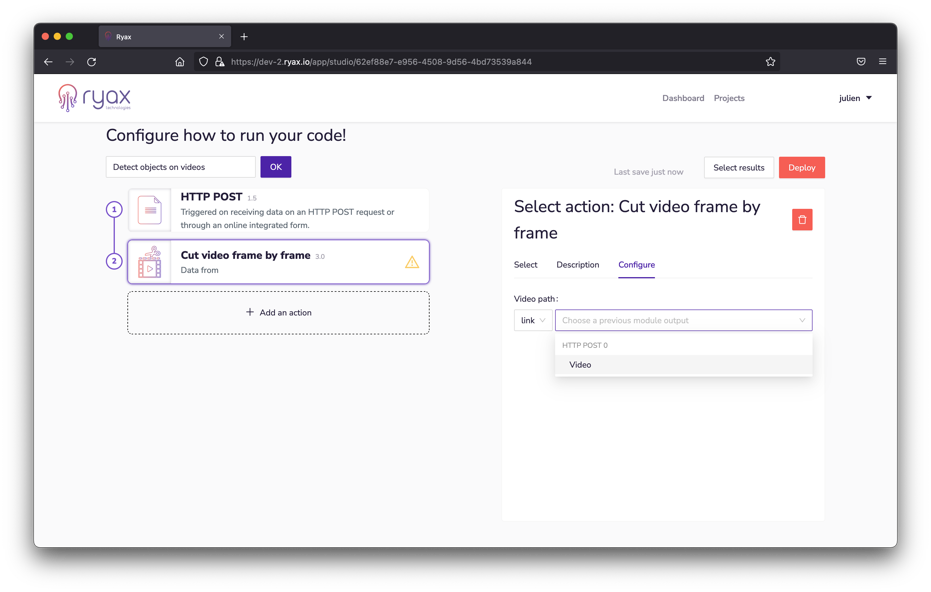Click Add an action box
931x592 pixels.
[278, 313]
